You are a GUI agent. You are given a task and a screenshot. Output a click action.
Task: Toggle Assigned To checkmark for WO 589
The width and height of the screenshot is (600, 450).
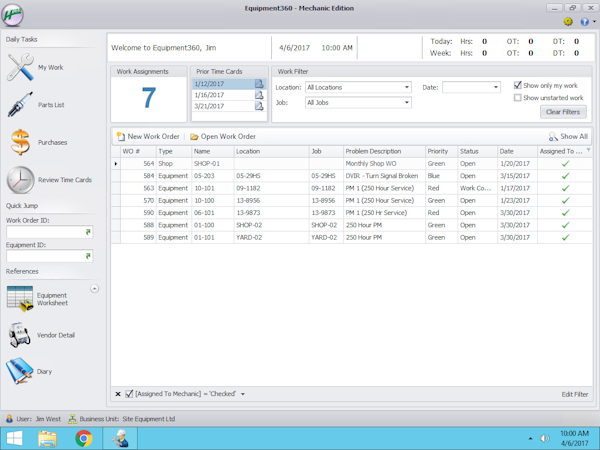(x=565, y=238)
